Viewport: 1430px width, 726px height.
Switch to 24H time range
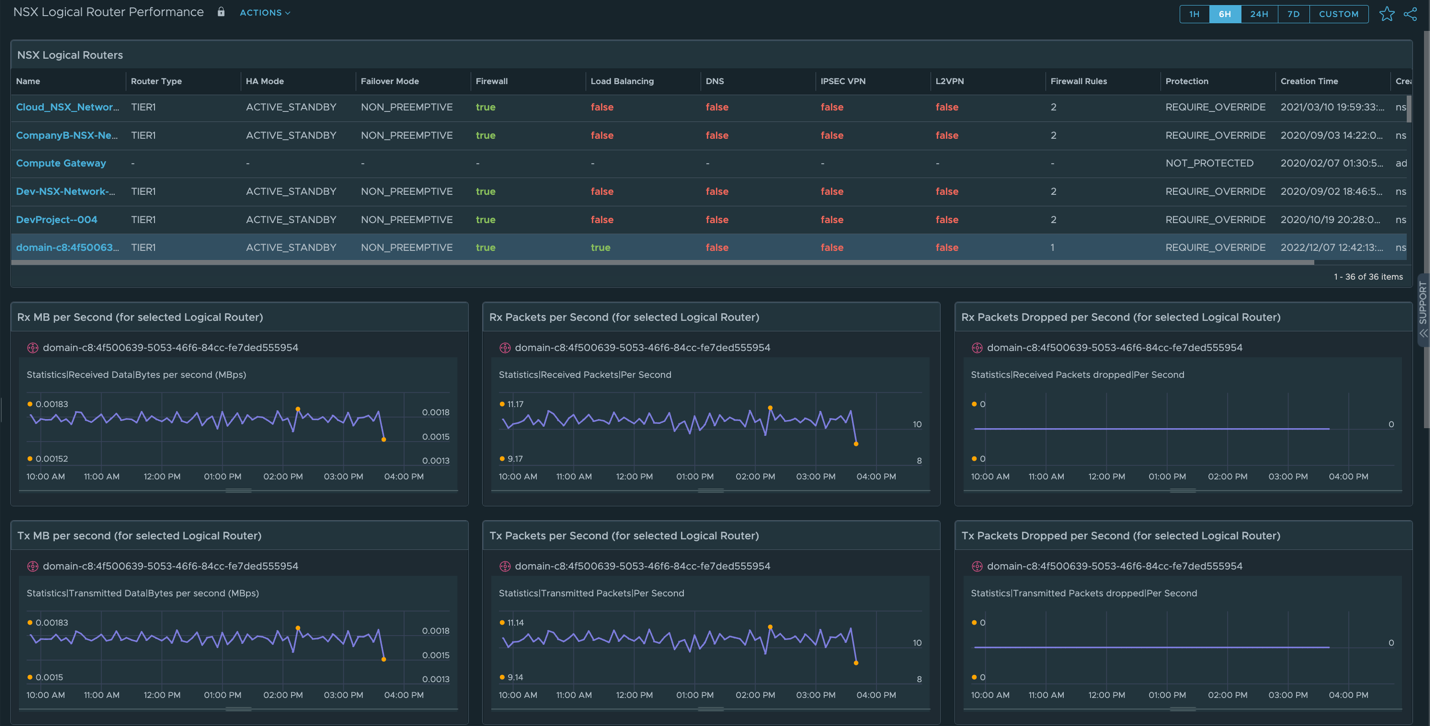click(1259, 14)
